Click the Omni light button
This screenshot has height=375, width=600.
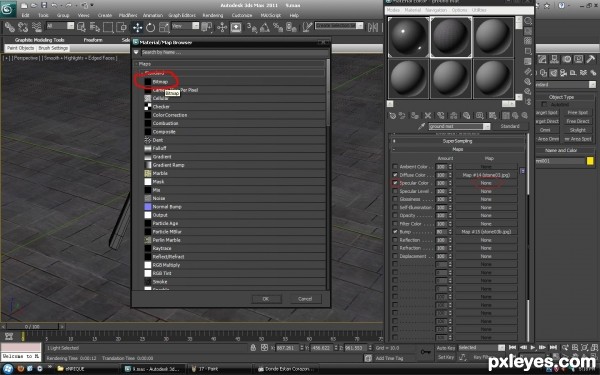pos(547,130)
